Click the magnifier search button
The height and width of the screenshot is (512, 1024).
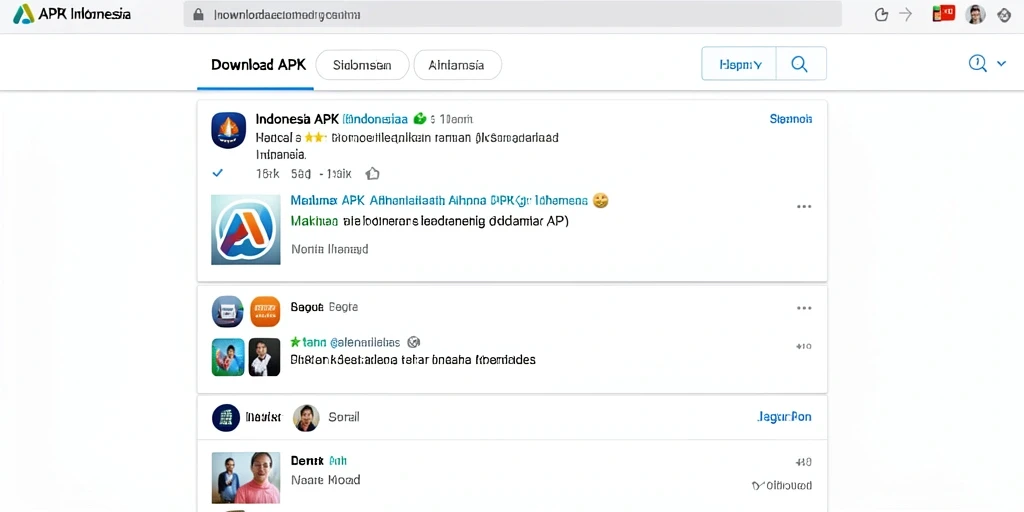(800, 63)
